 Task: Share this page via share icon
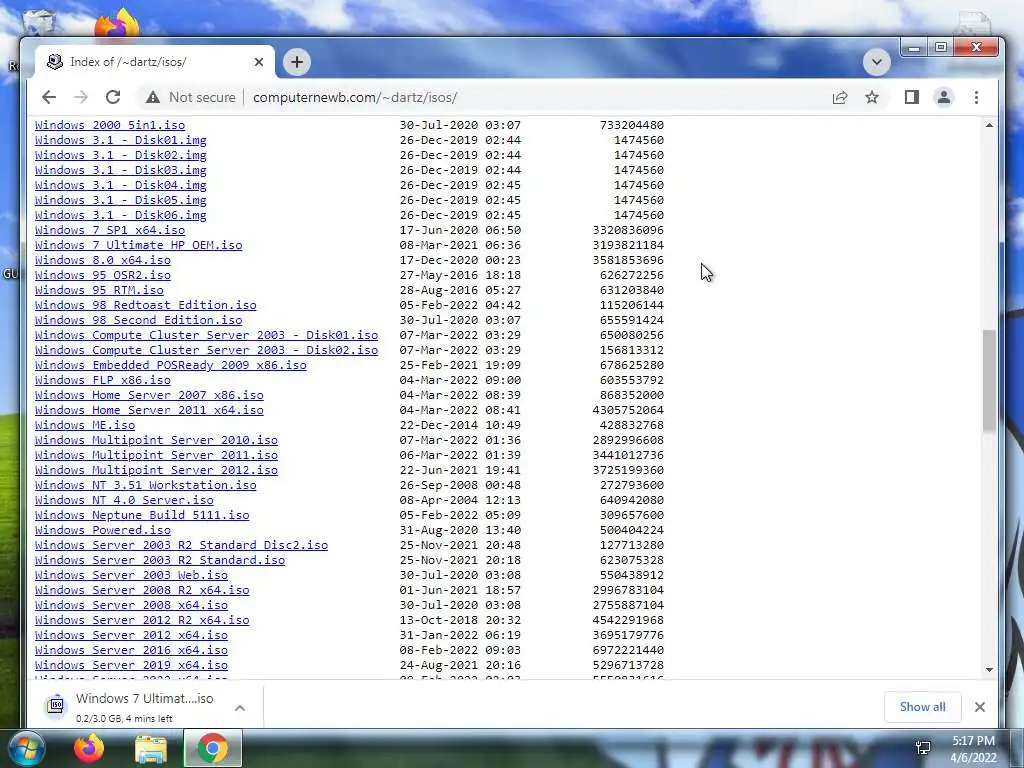840,97
